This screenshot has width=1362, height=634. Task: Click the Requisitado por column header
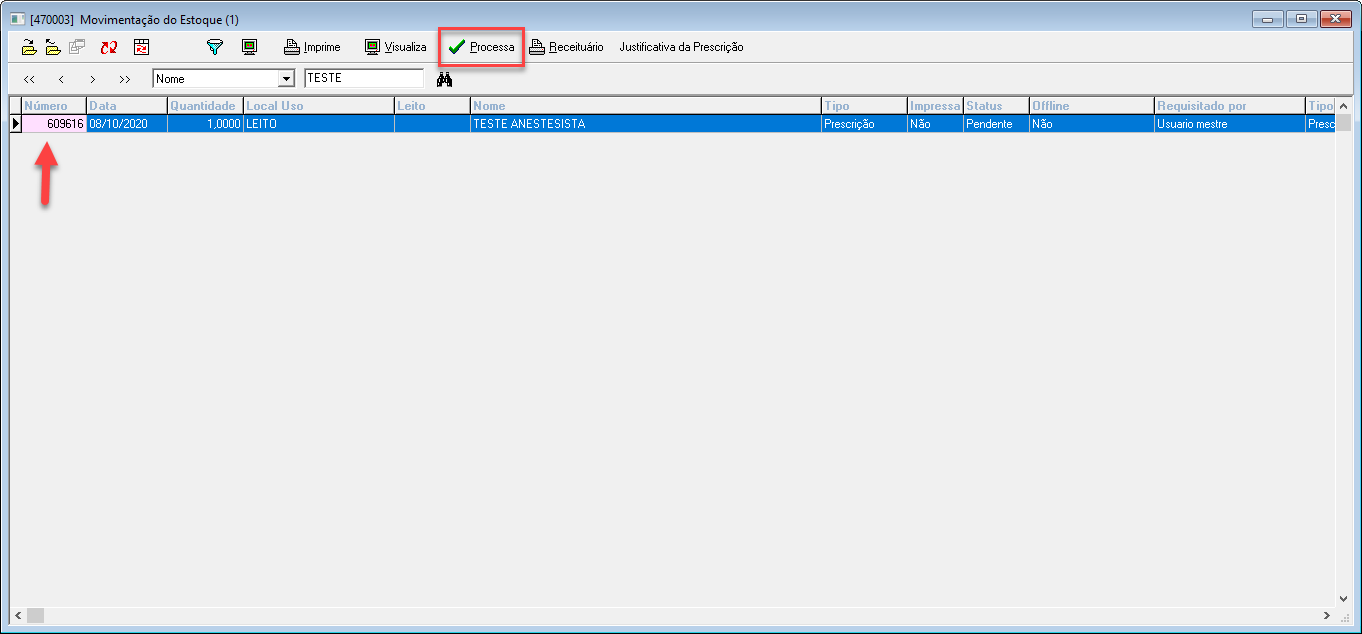point(1230,106)
